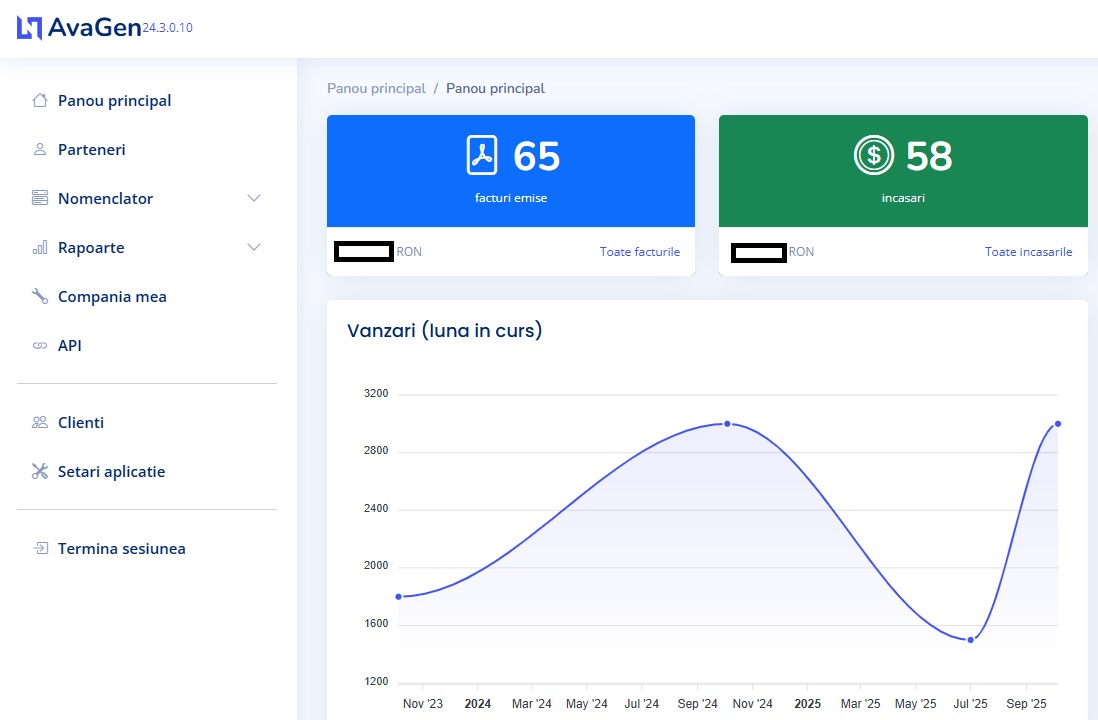1098x720 pixels.
Task: Click the PDF document icon on blue card
Action: pos(482,155)
